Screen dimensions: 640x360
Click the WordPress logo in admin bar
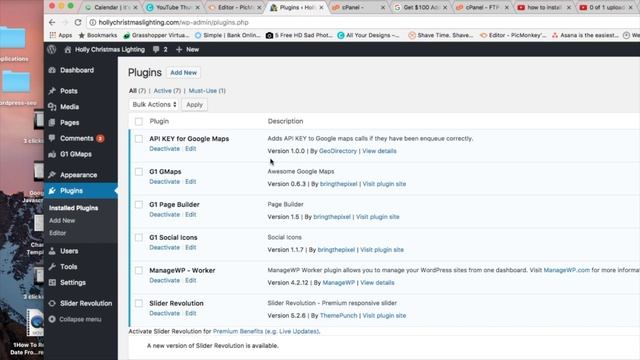(51, 49)
